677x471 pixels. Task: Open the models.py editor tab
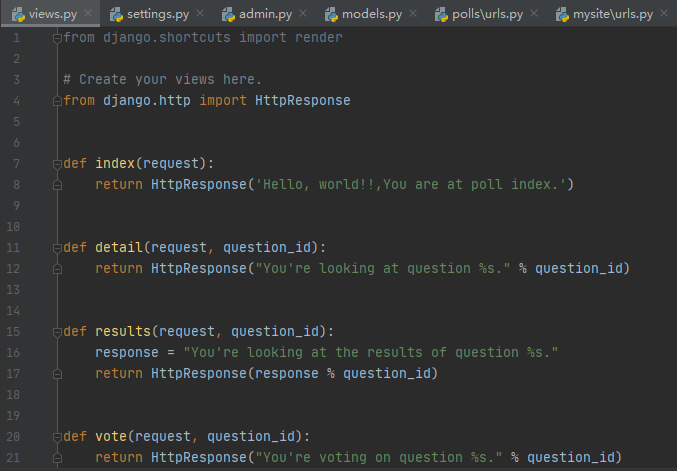369,15
